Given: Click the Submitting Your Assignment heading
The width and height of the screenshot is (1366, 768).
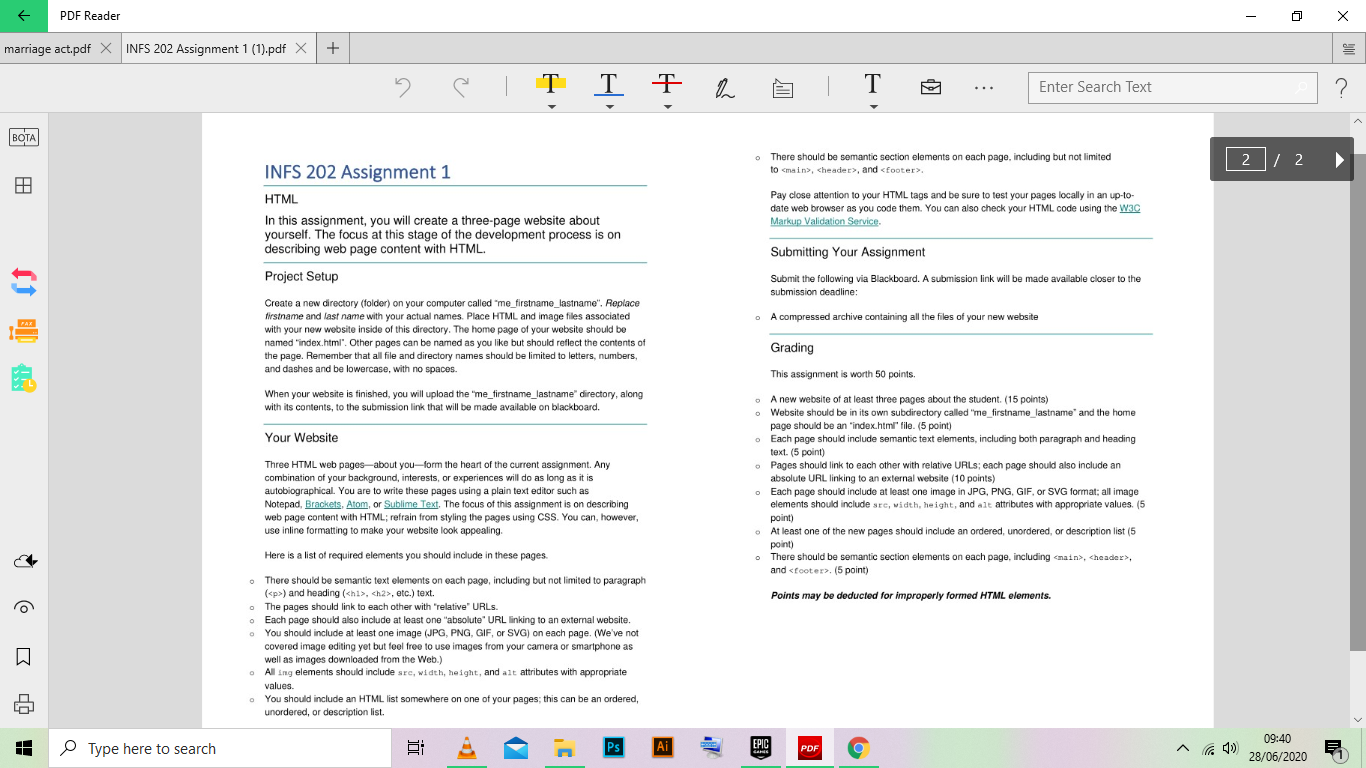Looking at the screenshot, I should coord(847,252).
